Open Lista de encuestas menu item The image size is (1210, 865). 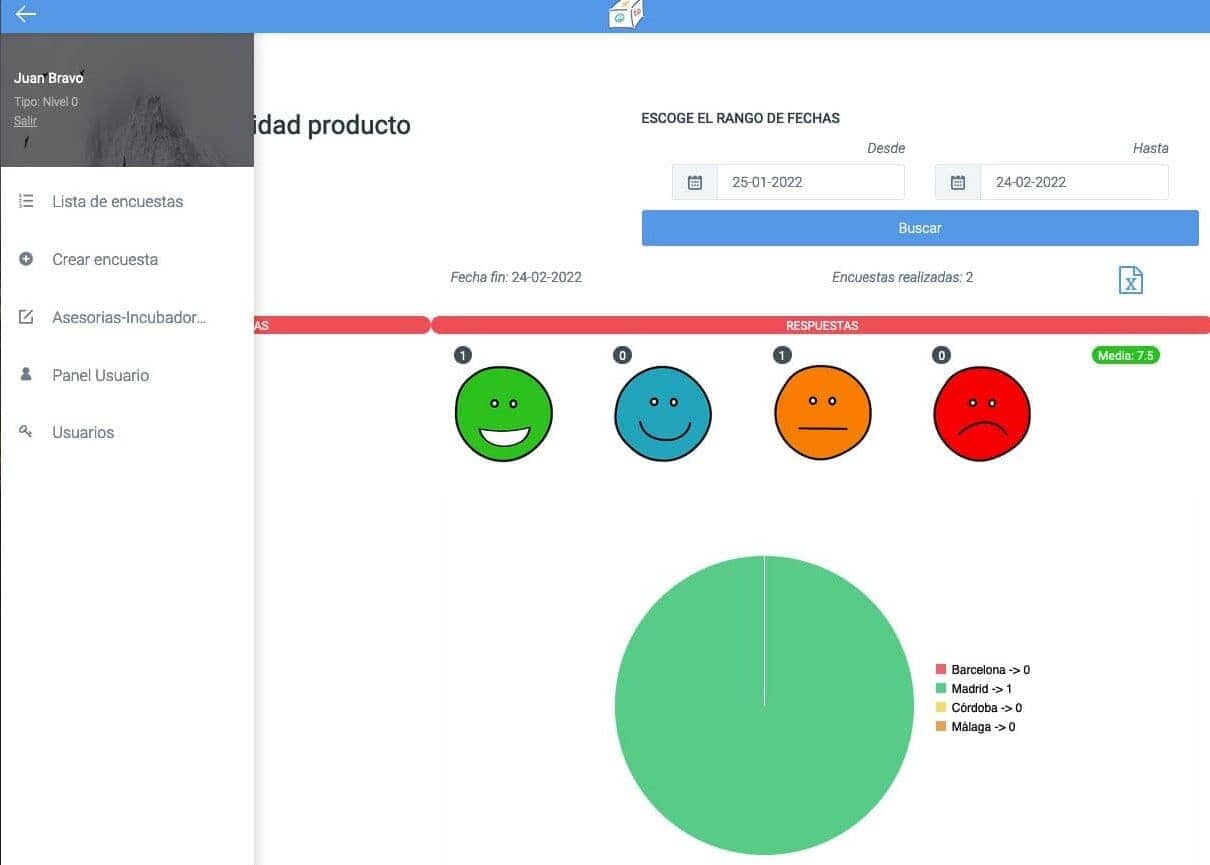point(117,201)
